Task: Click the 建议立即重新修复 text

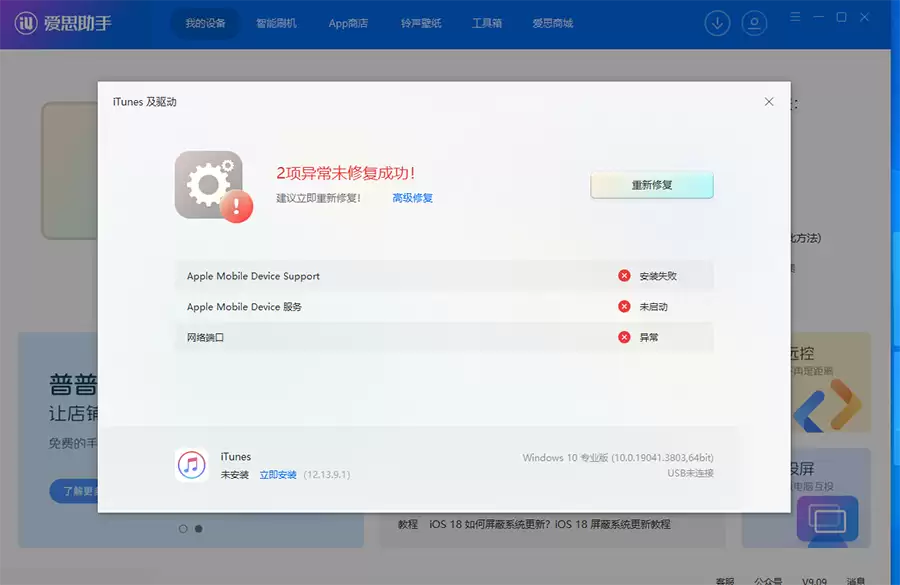Action: pyautogui.click(x=319, y=198)
